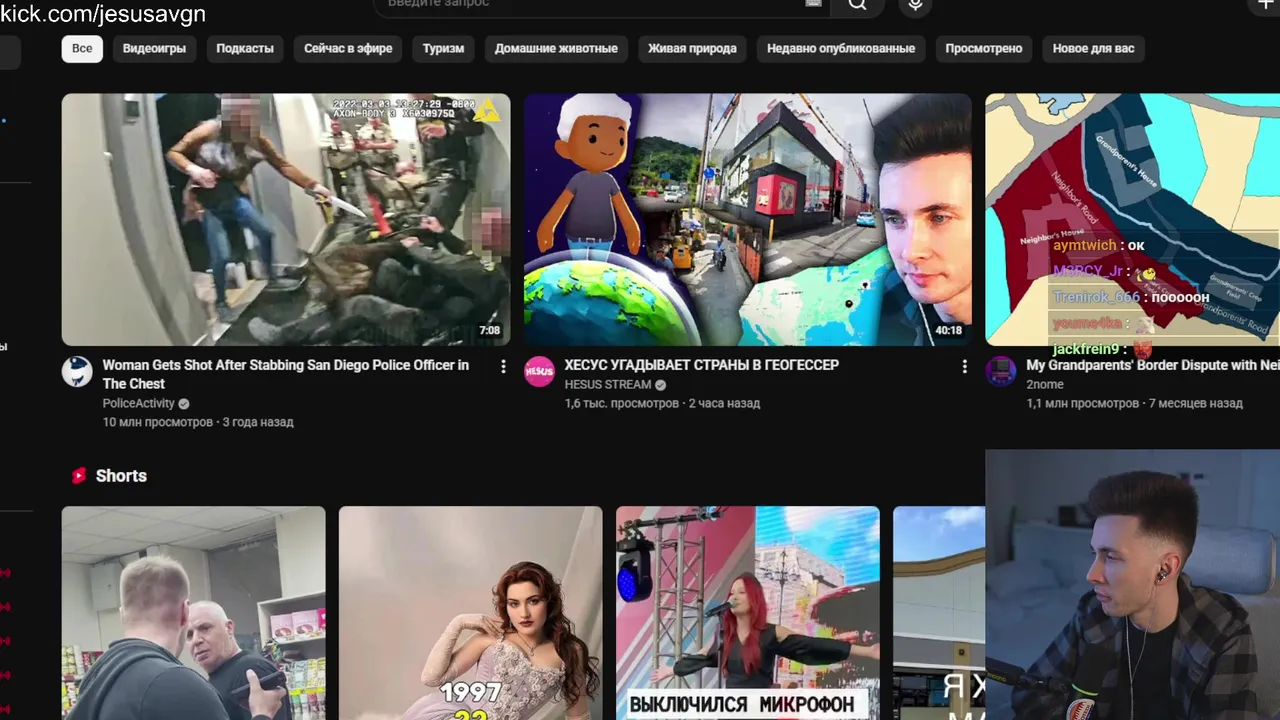Go to HESUS STREAM channel name link

coord(607,385)
